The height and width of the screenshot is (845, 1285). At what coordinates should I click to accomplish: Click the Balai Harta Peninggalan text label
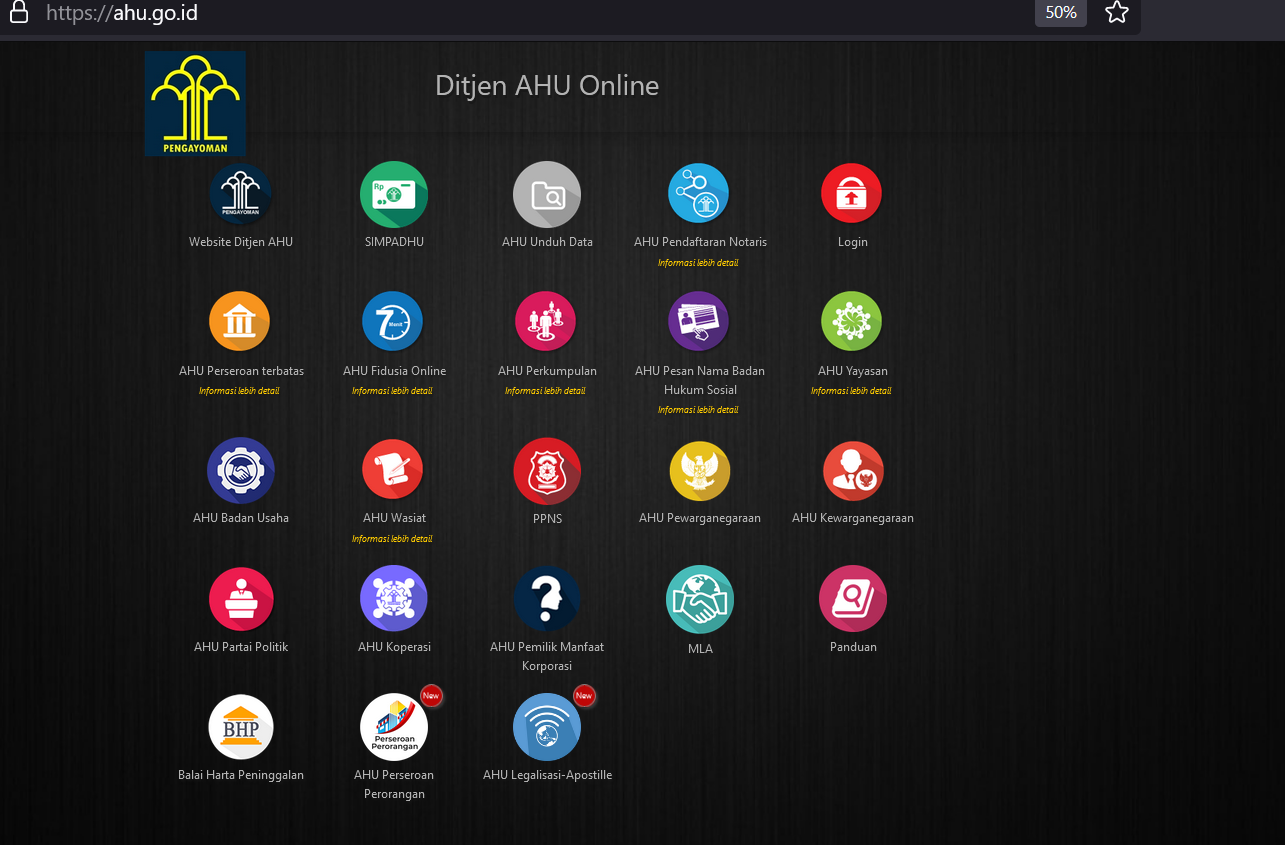(241, 775)
